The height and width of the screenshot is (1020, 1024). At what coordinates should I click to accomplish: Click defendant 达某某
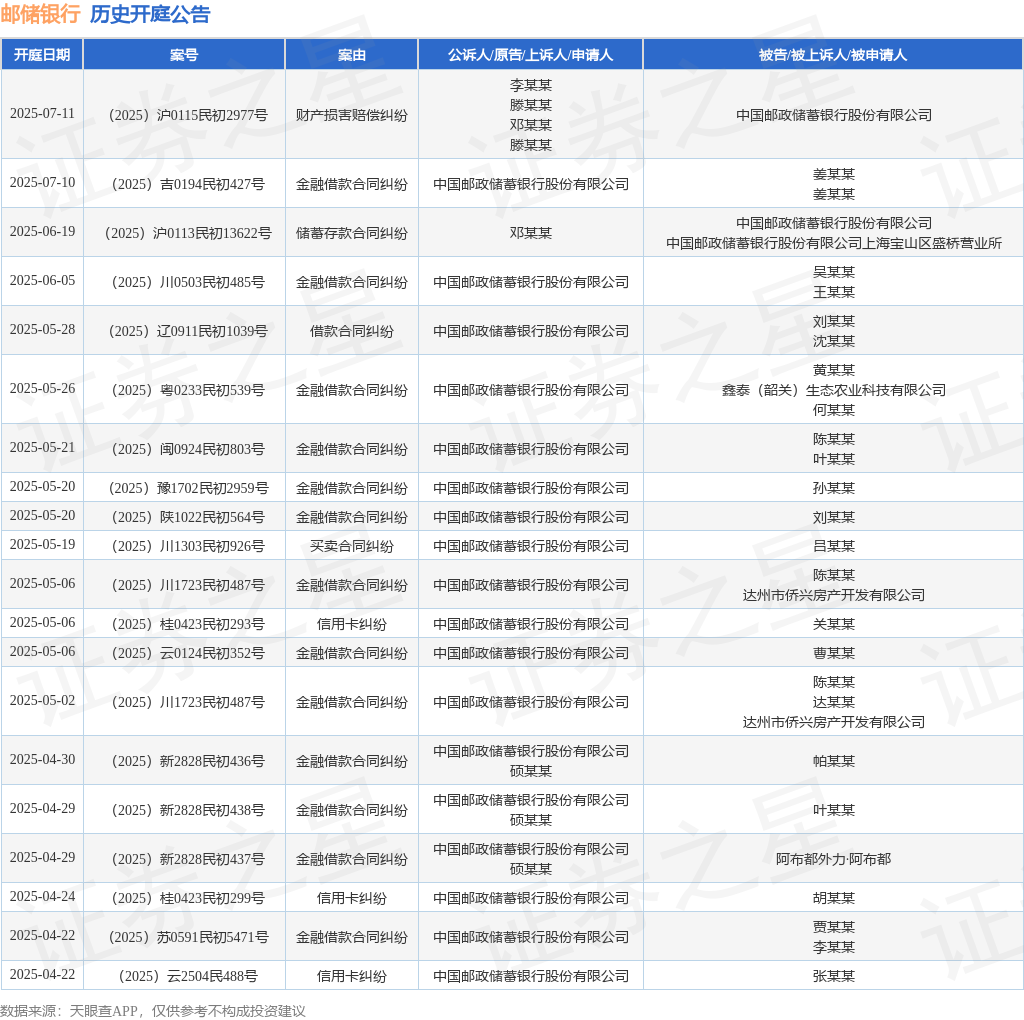coord(834,702)
